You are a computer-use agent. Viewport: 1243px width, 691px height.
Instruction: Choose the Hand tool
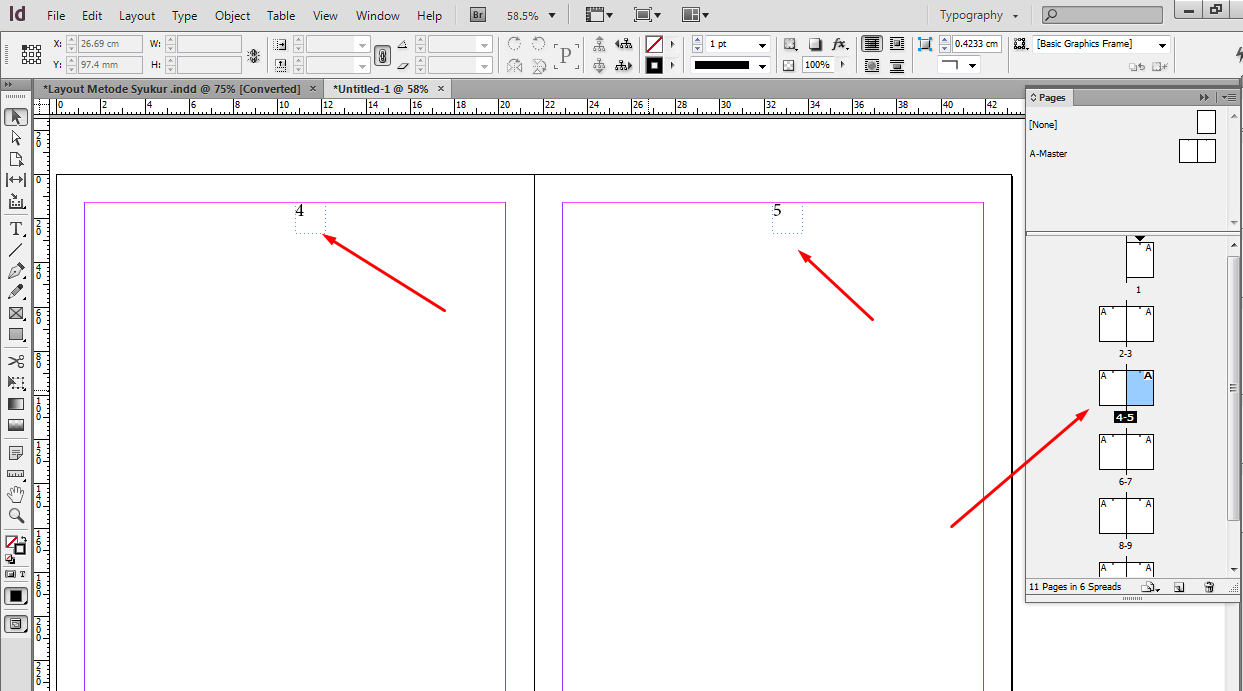pos(15,493)
